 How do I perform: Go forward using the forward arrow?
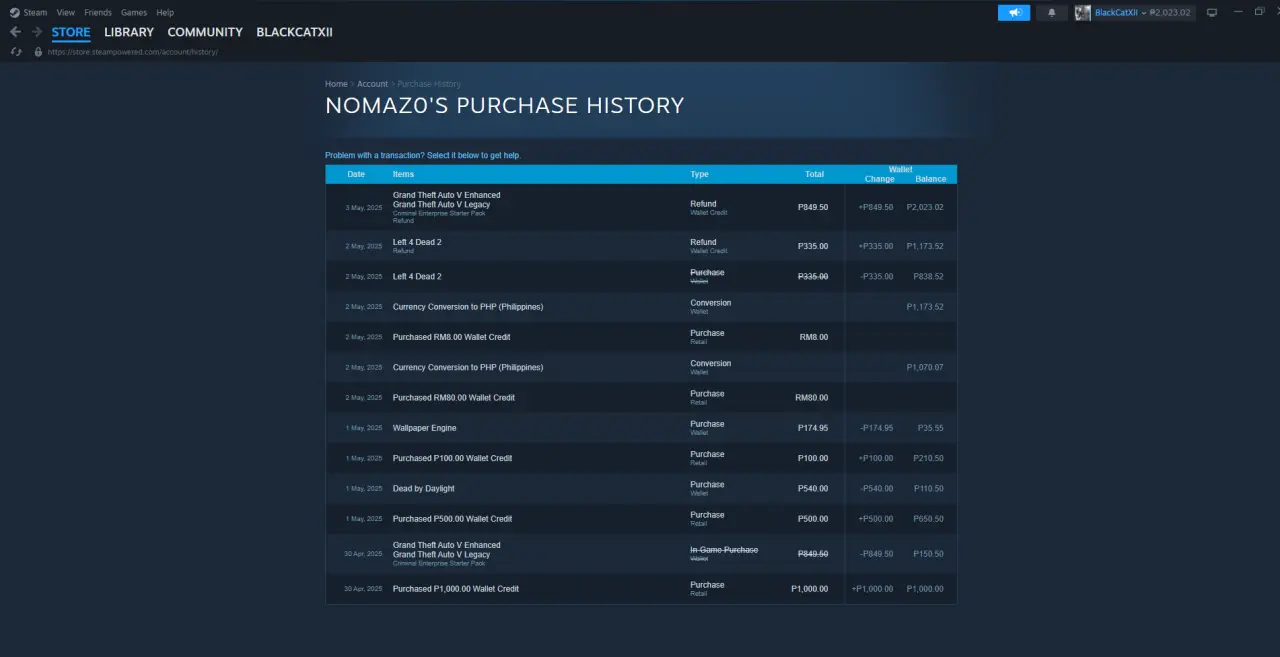tap(37, 32)
